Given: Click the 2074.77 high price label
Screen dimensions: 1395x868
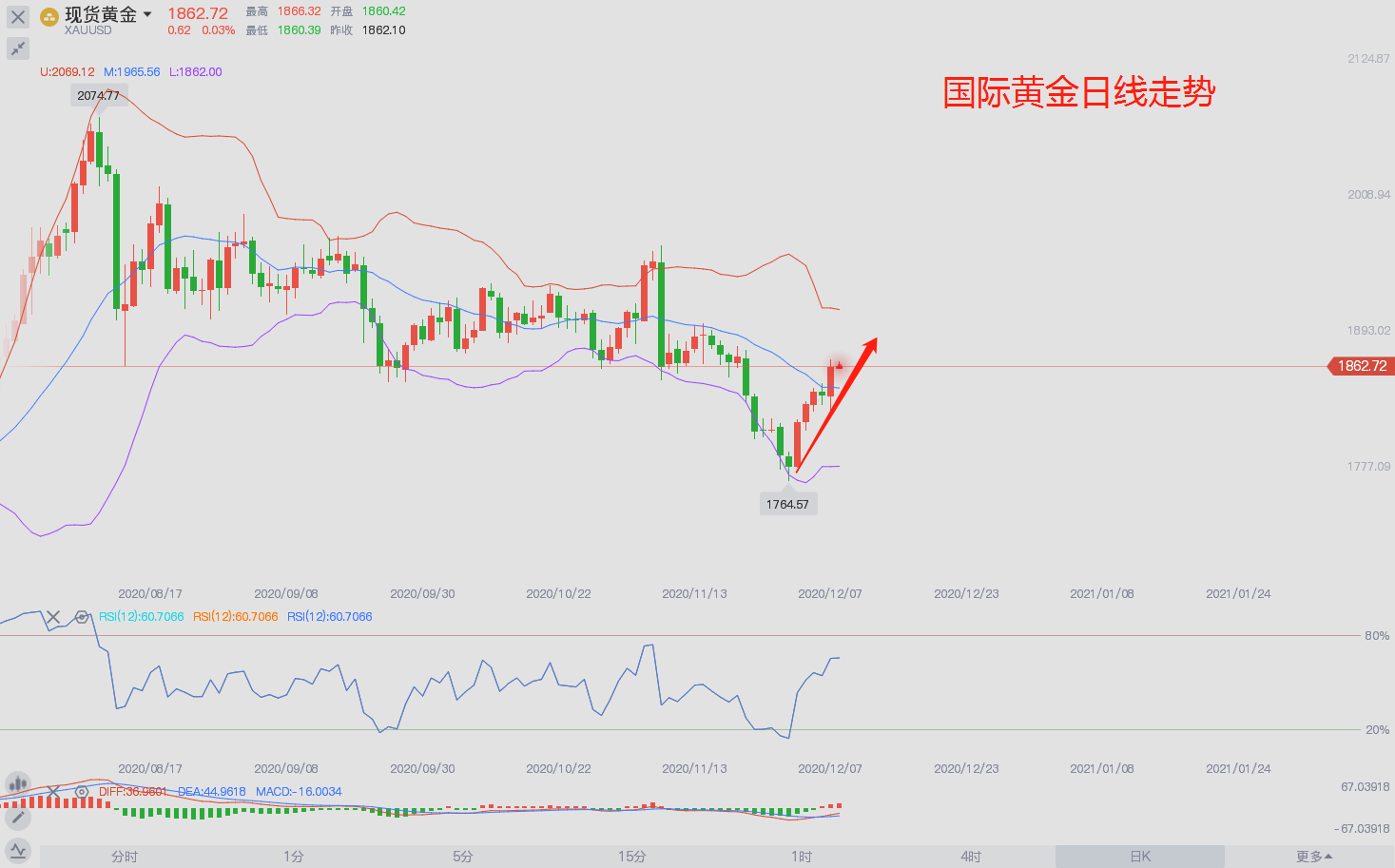Looking at the screenshot, I should [99, 96].
